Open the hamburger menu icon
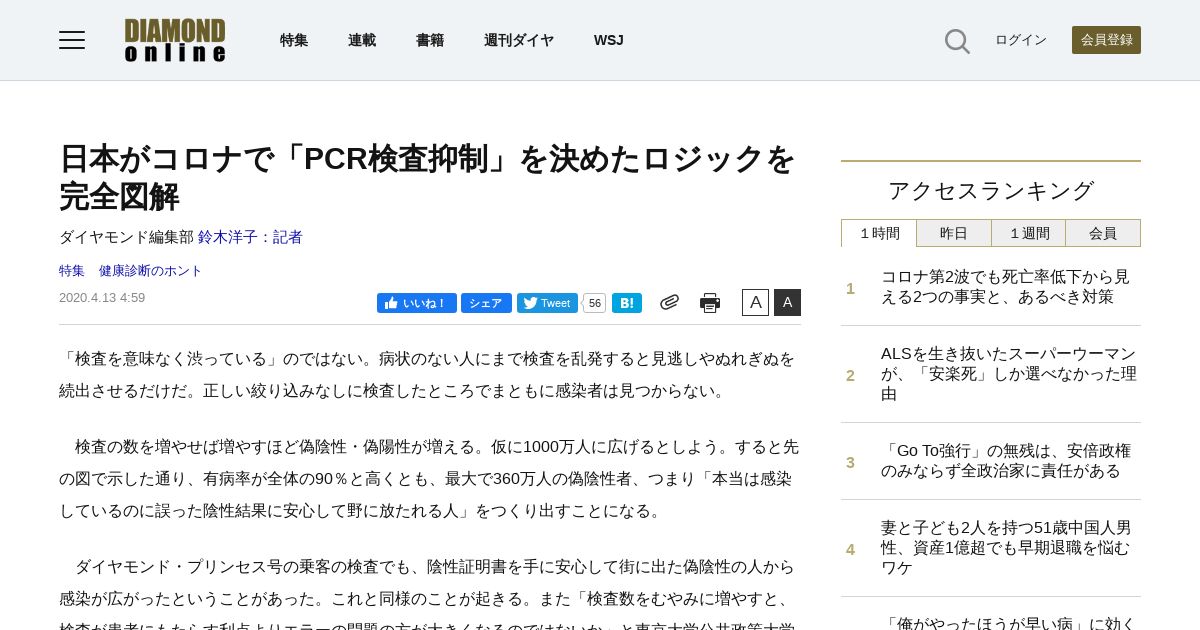The width and height of the screenshot is (1200, 630). [x=72, y=40]
